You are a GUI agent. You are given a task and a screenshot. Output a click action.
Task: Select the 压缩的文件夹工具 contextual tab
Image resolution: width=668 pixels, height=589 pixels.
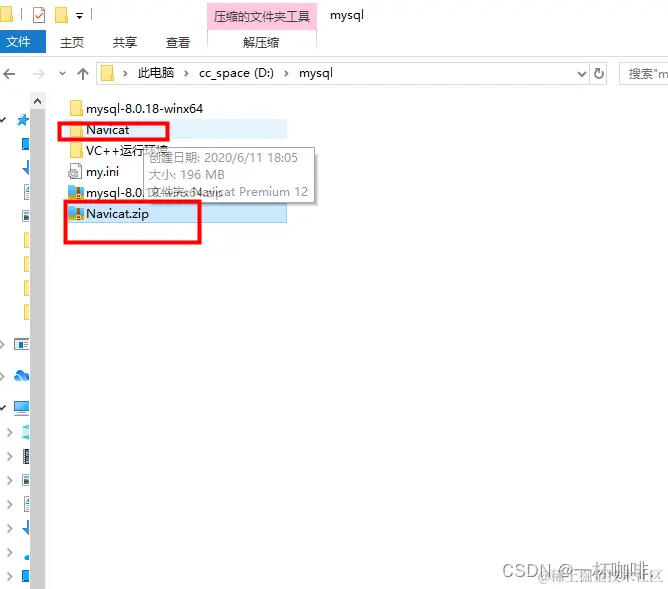pos(262,16)
